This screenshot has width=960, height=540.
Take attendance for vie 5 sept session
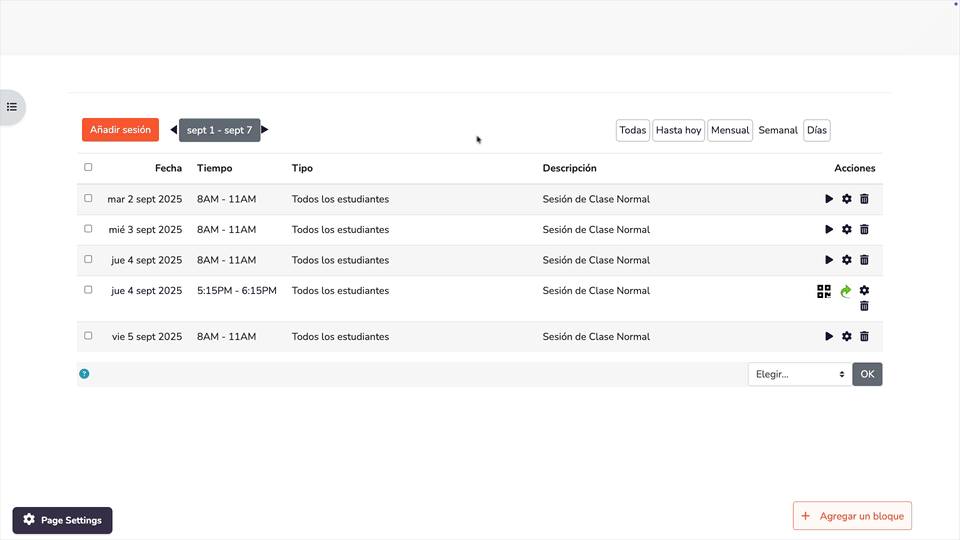[x=828, y=337]
